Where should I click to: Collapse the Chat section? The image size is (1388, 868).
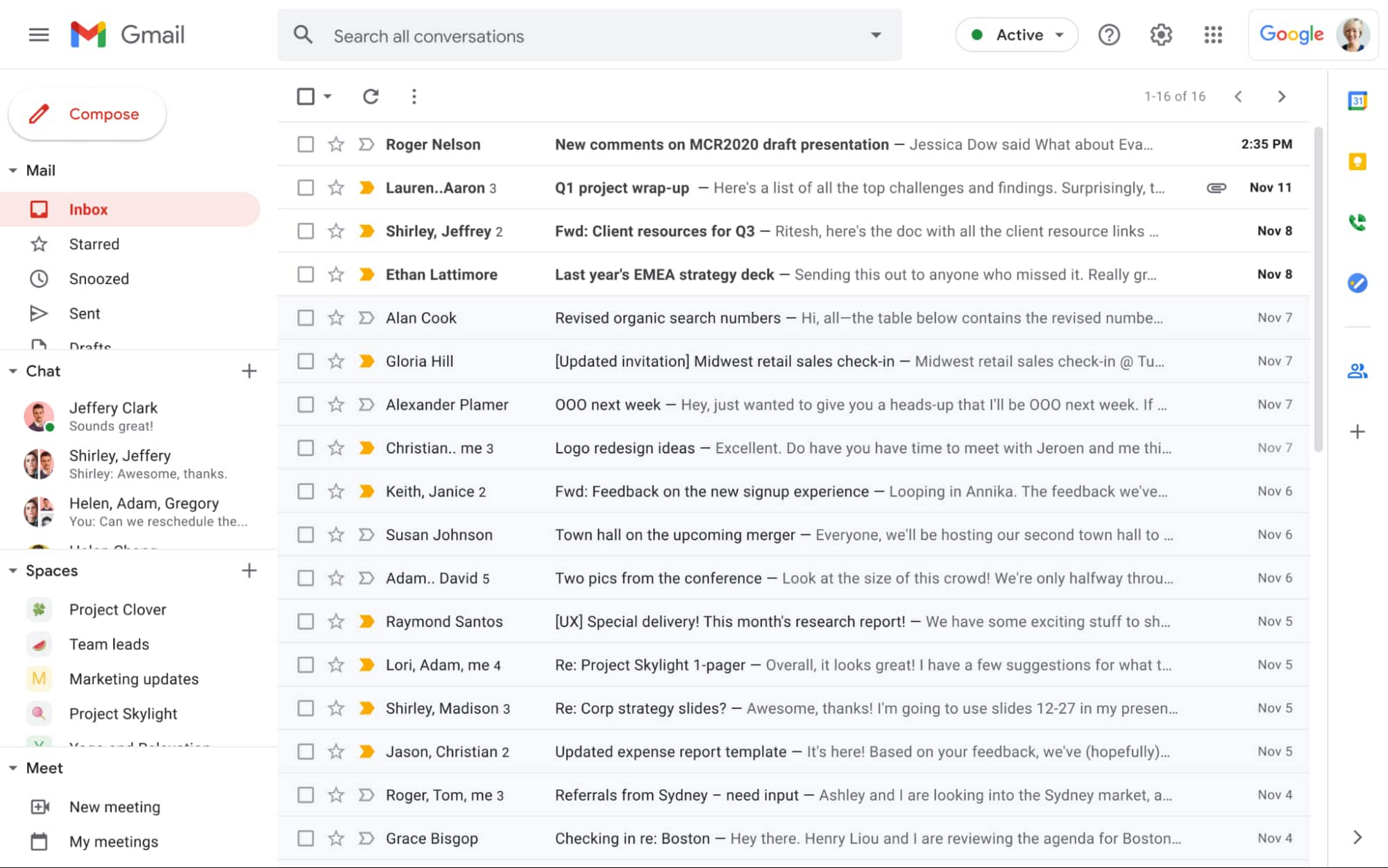tap(12, 371)
